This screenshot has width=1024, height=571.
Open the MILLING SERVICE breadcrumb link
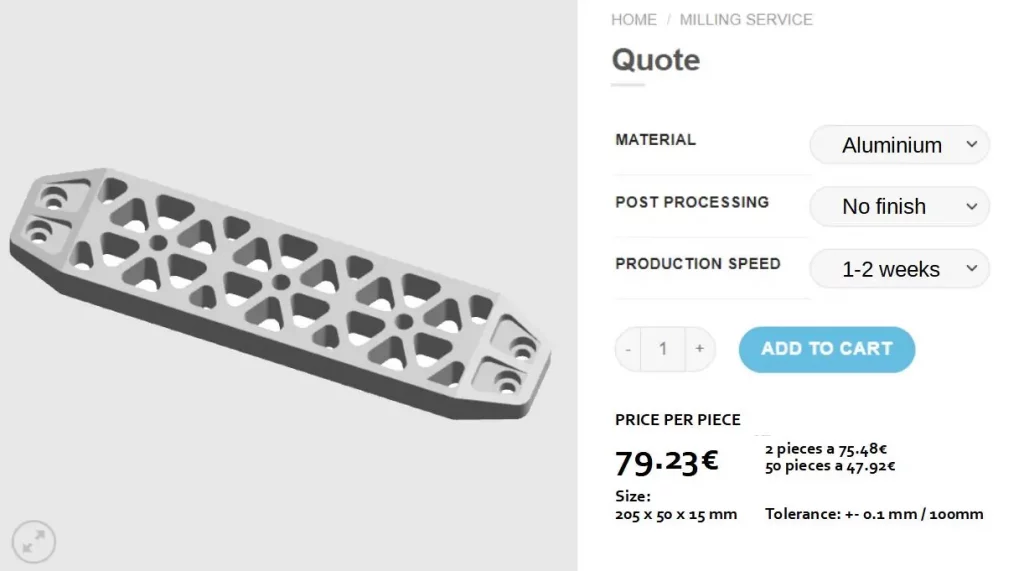click(746, 20)
